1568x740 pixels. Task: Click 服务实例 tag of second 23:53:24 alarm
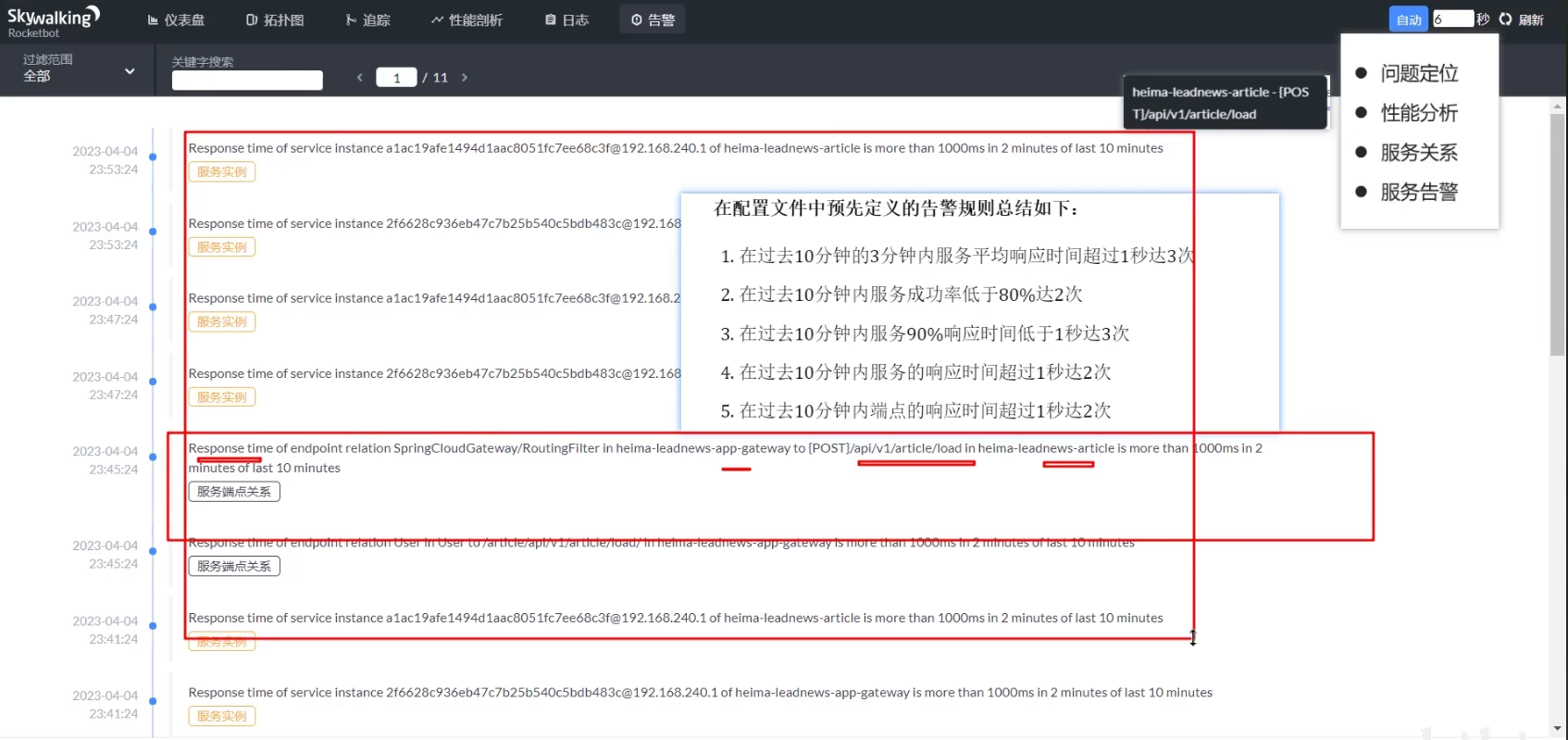[x=222, y=247]
